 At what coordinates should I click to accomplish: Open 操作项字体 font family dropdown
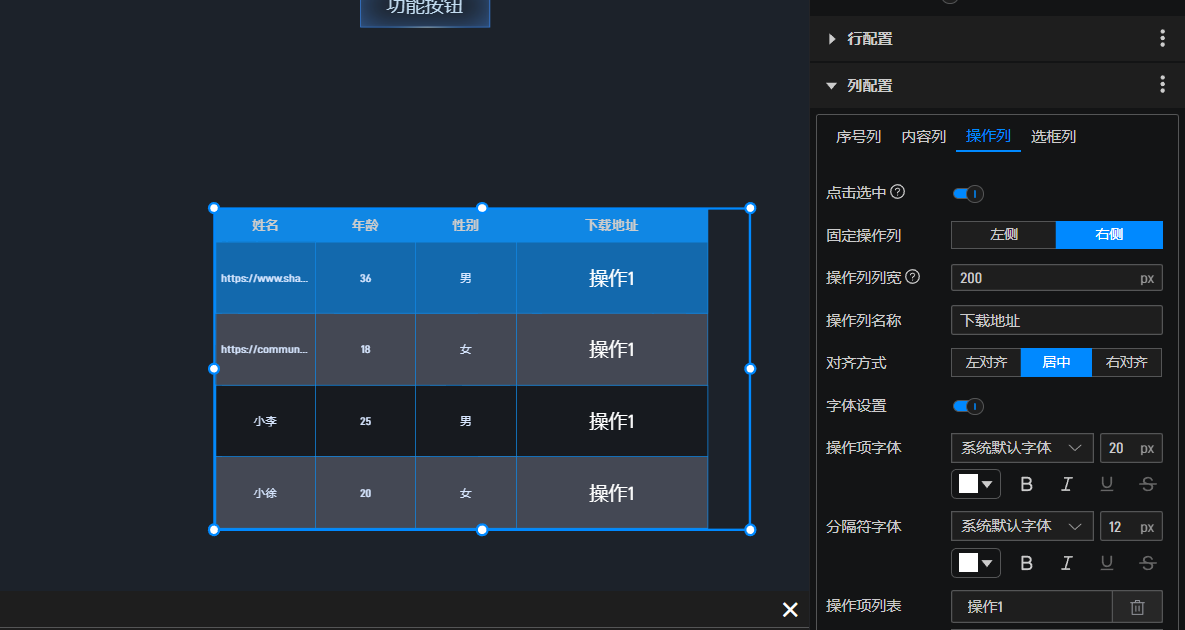click(x=1021, y=448)
